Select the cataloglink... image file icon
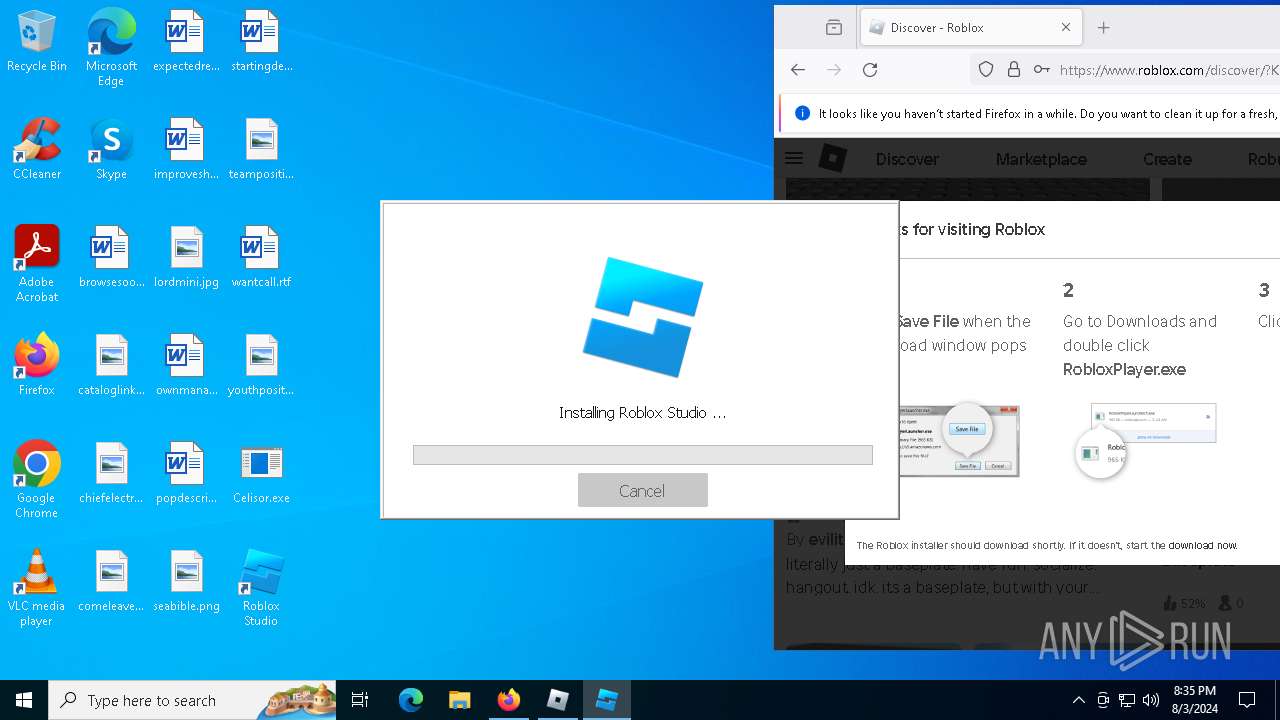The height and width of the screenshot is (720, 1280). (x=111, y=366)
